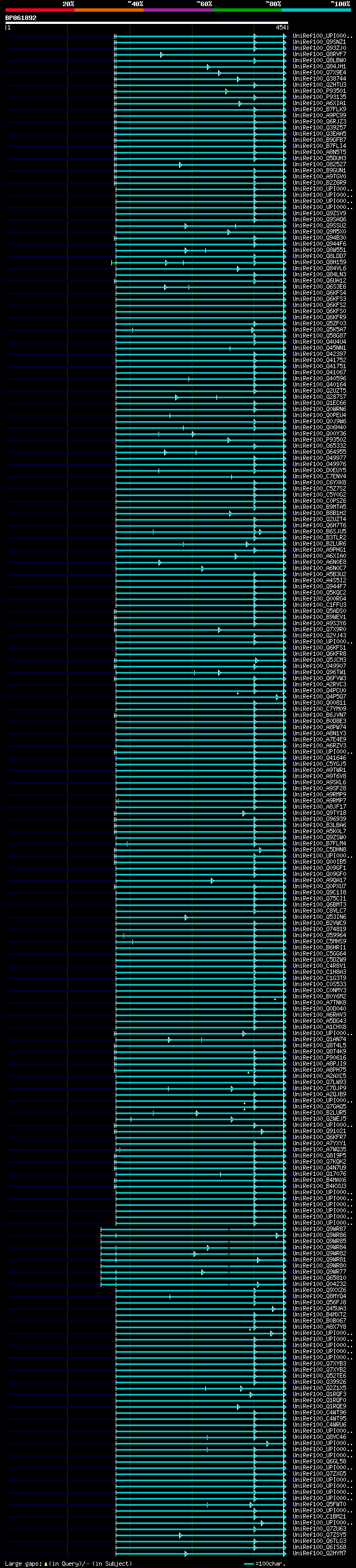Viewport: 356px width, 1568px height.
Task: Select hit UniRef100_A7TNK8
Action: point(319,1002)
